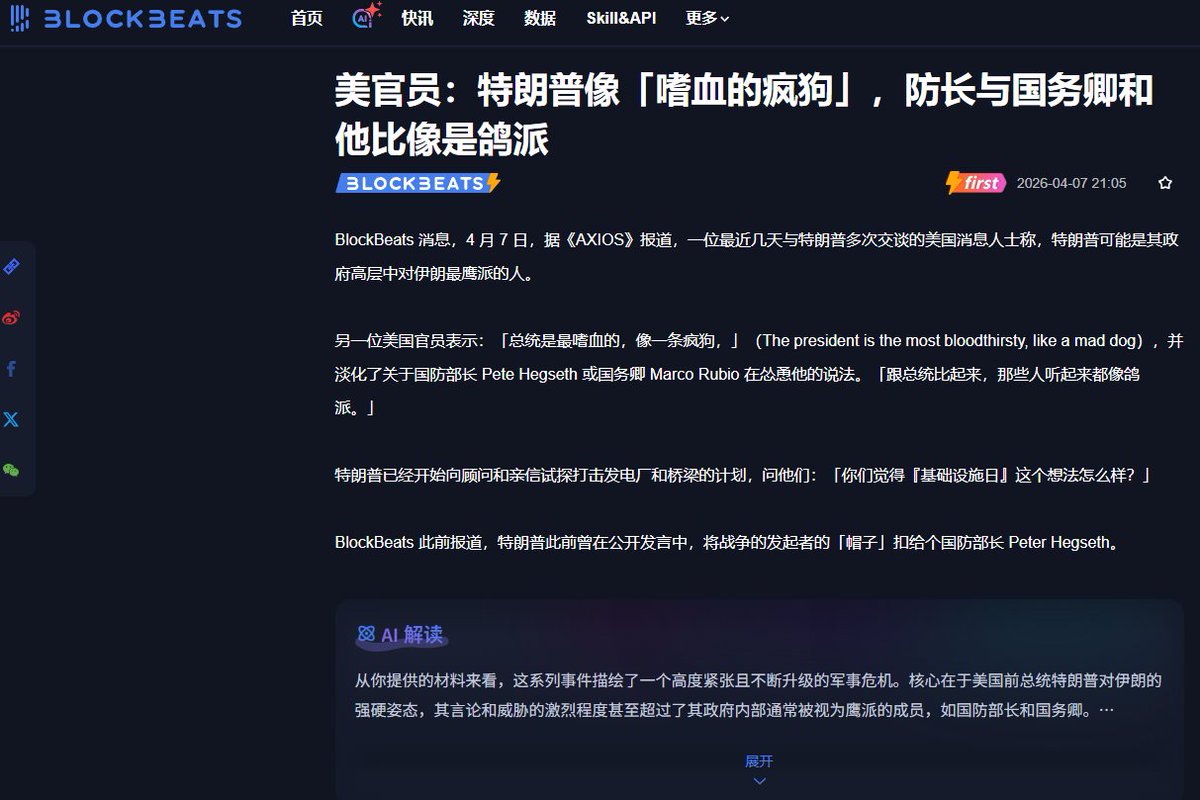
Task: Share article via the WeChat icon
Action: point(11,470)
